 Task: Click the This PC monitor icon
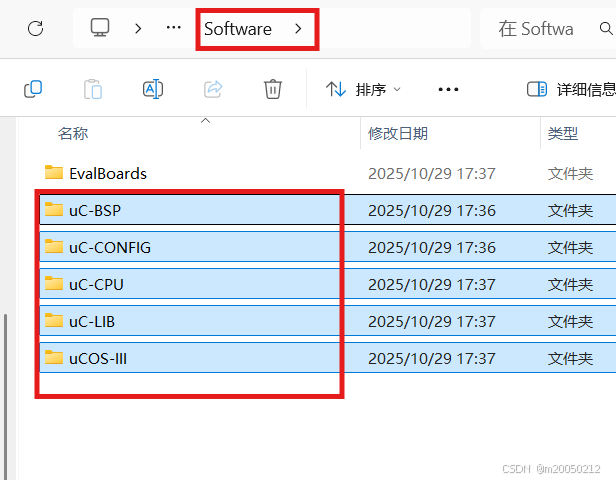pos(100,28)
